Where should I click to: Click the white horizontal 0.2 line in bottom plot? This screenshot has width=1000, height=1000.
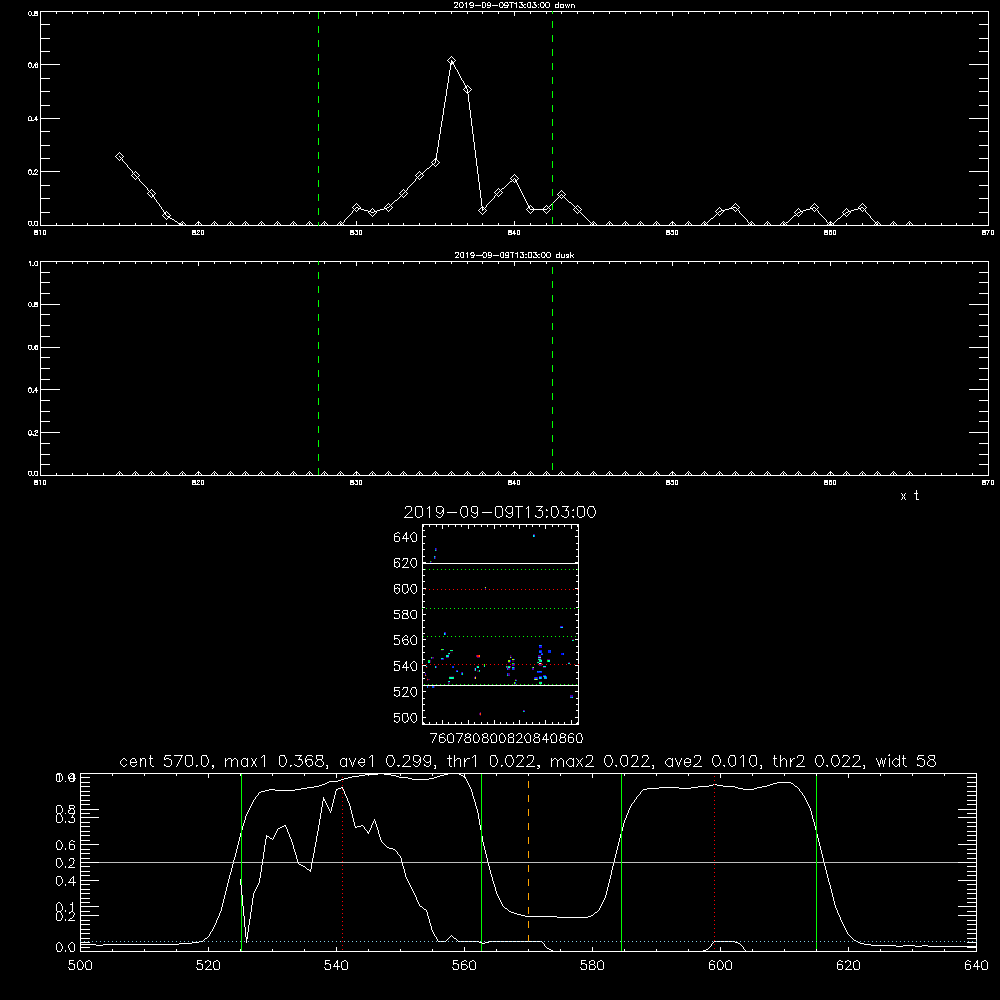pyautogui.click(x=528, y=862)
